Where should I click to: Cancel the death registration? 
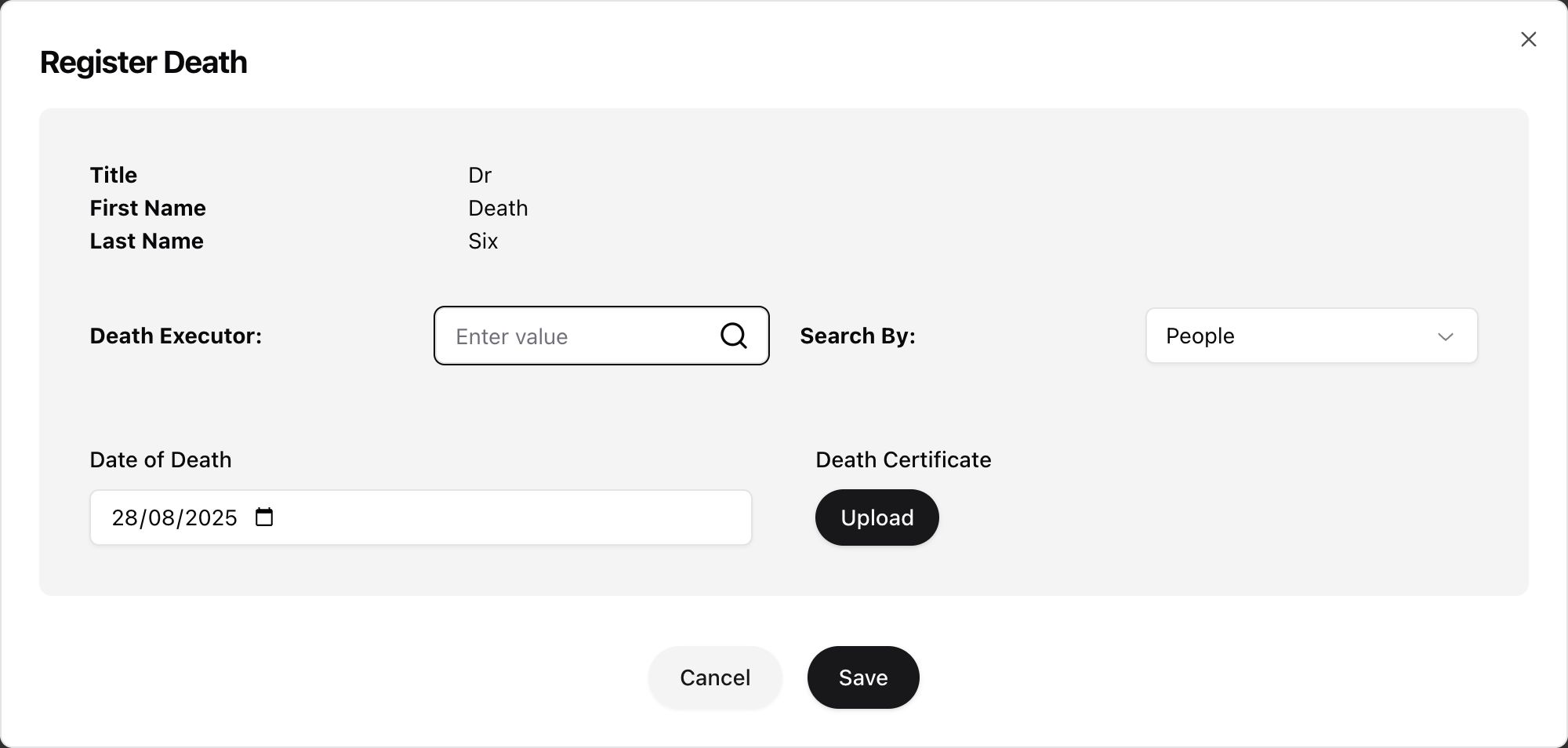[715, 677]
